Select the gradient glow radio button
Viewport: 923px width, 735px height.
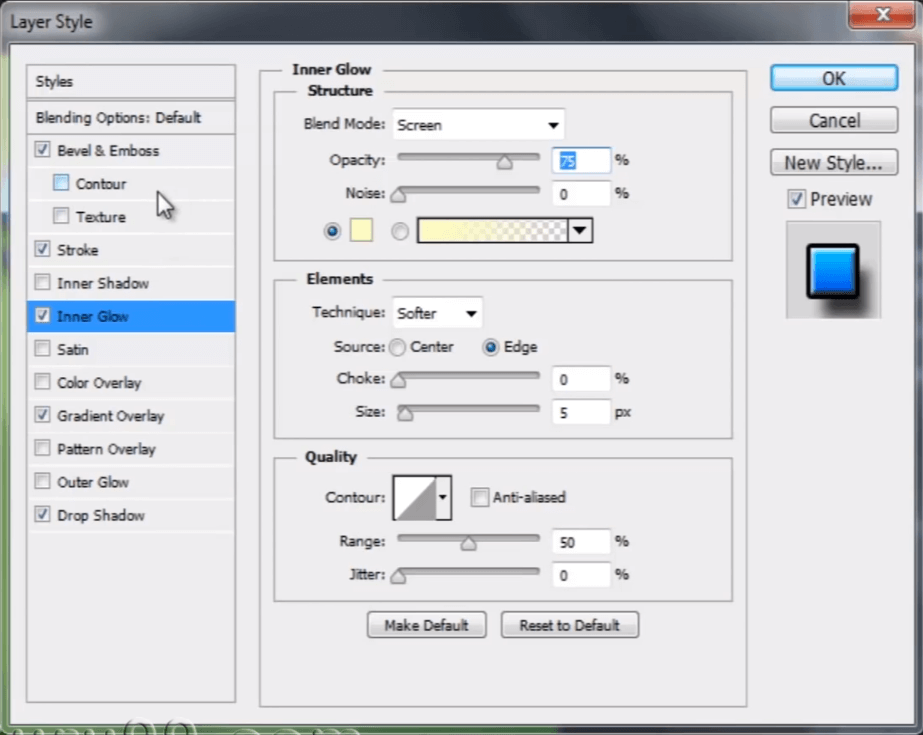(400, 231)
